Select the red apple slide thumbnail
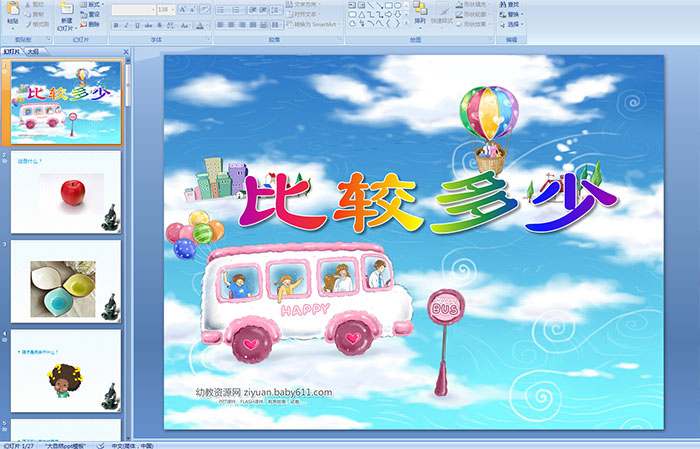 coord(66,190)
